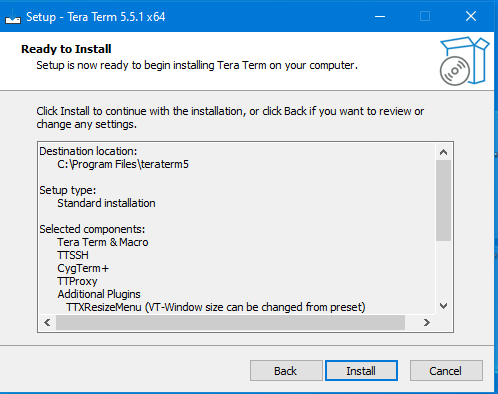
Task: Click the 'CygTerm+' component line
Action: [x=83, y=268]
